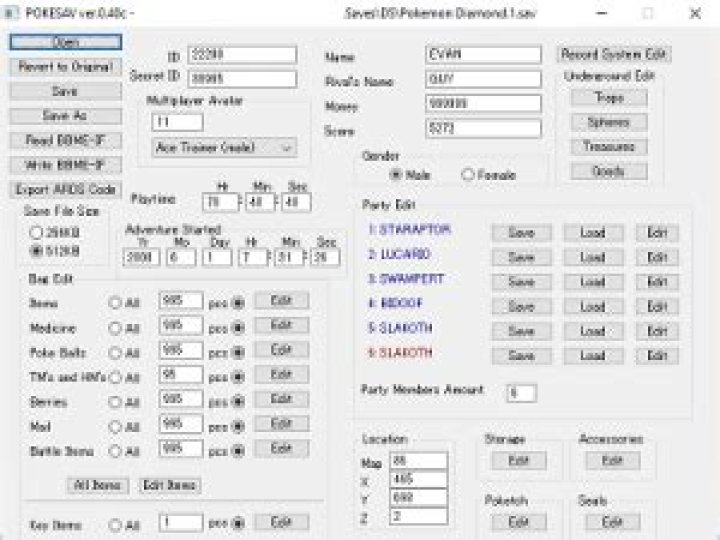This screenshot has width=720, height=540.
Task: Click the Poke Balls row Edit button
Action: [281, 350]
